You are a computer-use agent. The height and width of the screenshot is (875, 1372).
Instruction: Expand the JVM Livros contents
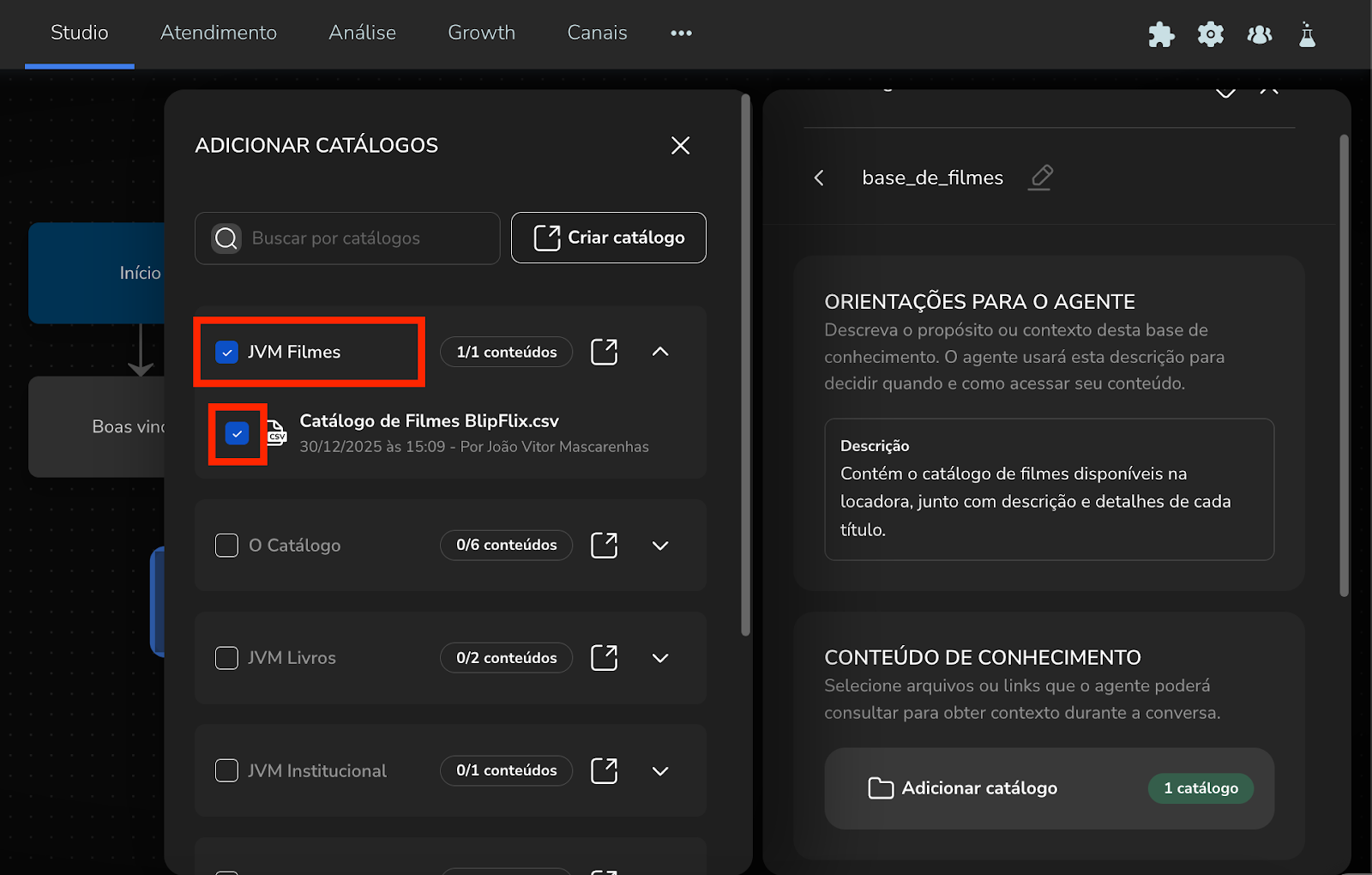(x=660, y=658)
